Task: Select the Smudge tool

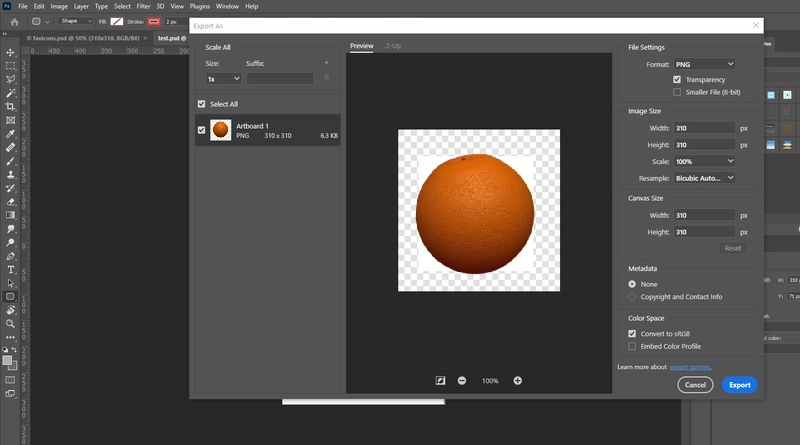Action: [10, 229]
